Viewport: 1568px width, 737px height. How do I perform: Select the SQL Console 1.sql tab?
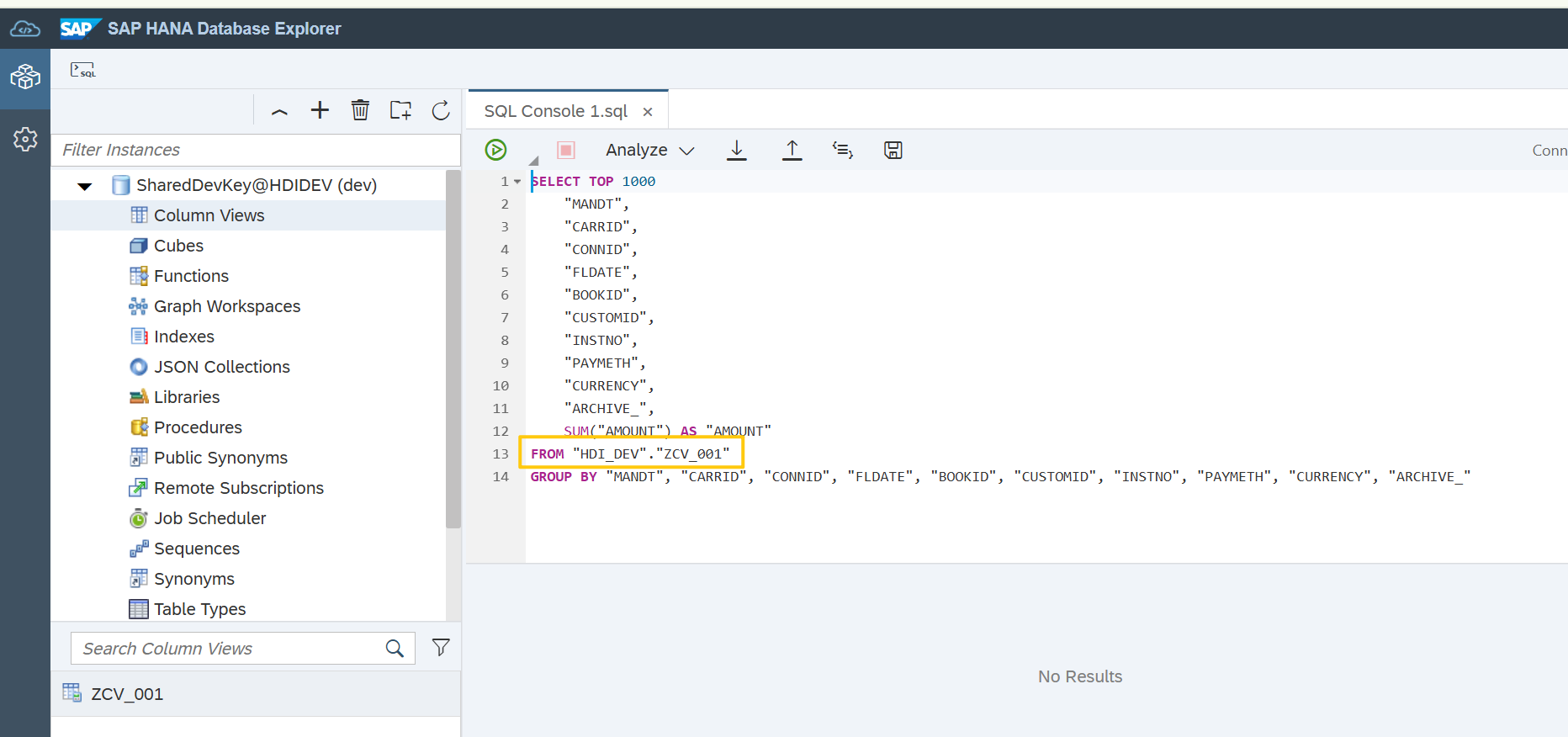[x=556, y=111]
